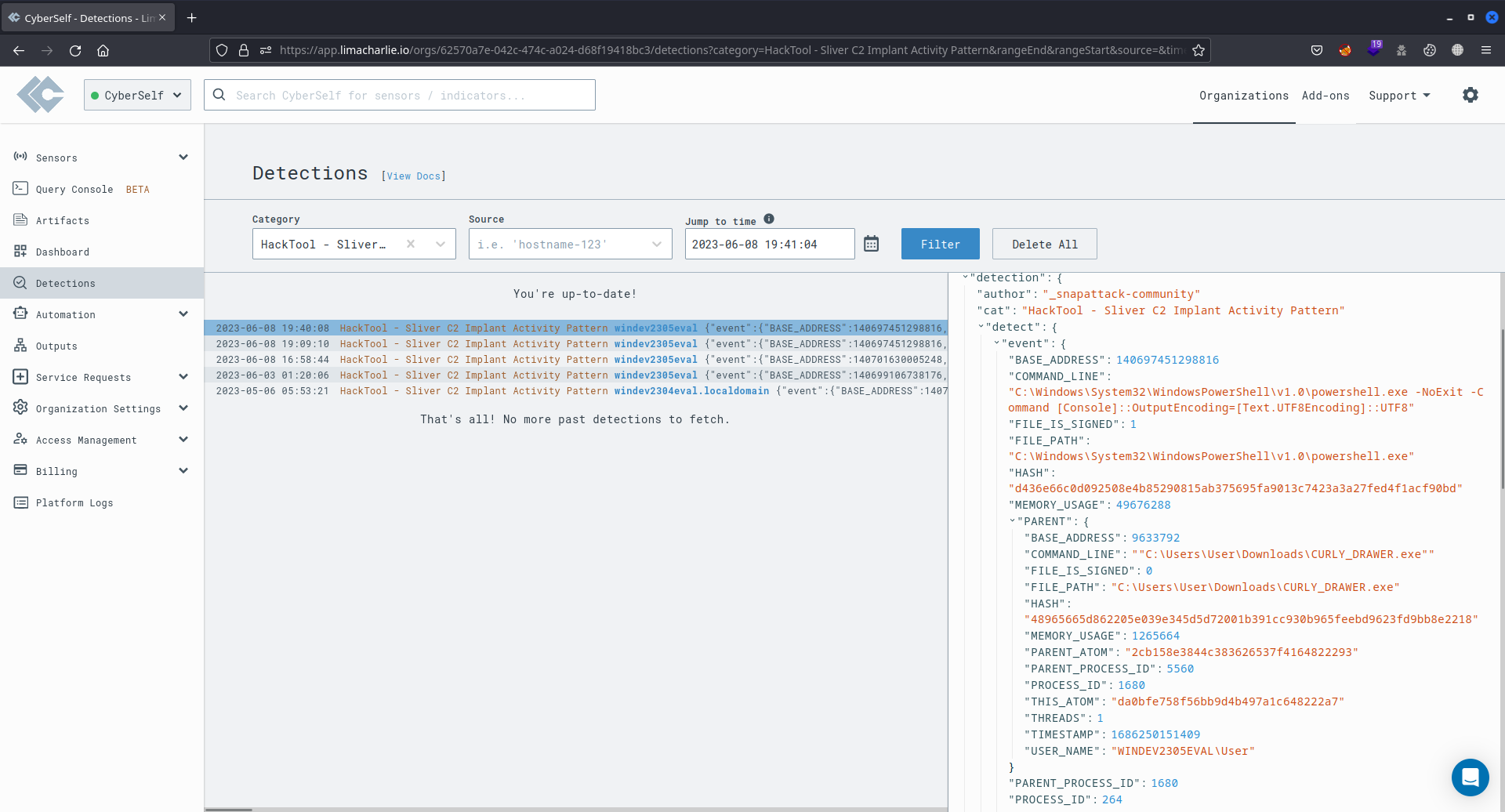The width and height of the screenshot is (1505, 812).
Task: Expand the Access Management chevron
Action: (x=183, y=439)
